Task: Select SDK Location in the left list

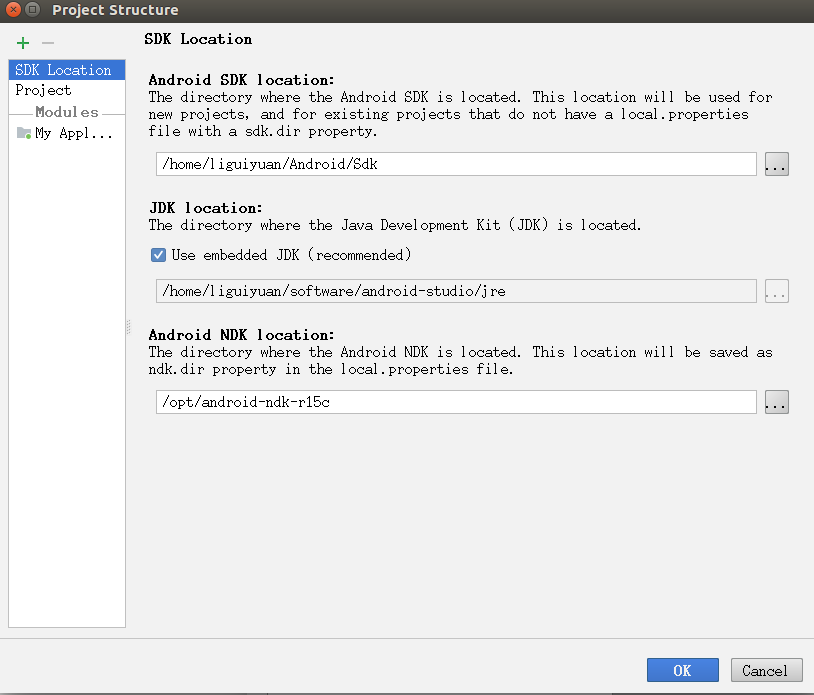Action: point(64,70)
